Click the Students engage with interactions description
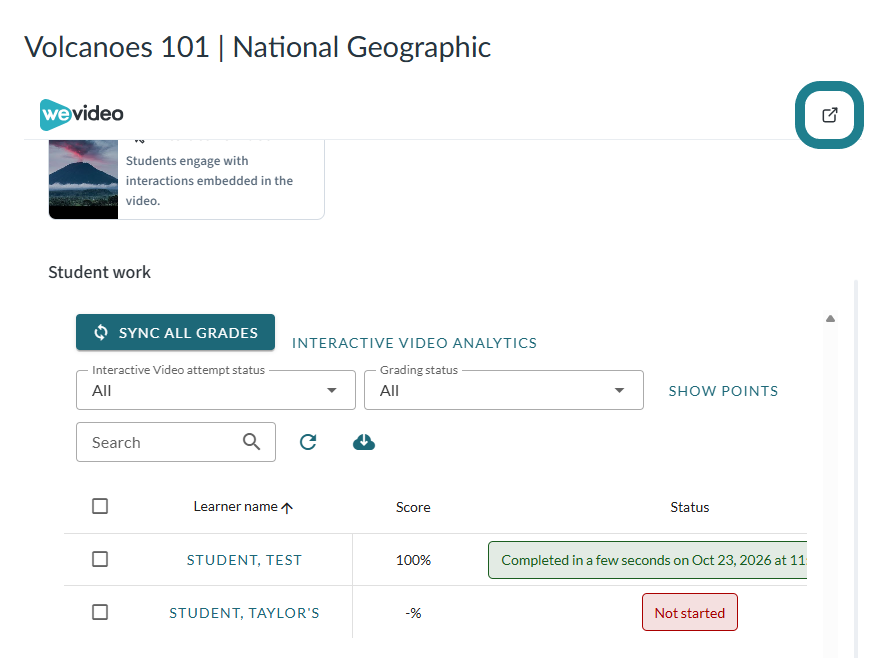The image size is (871, 658). pyautogui.click(x=209, y=180)
